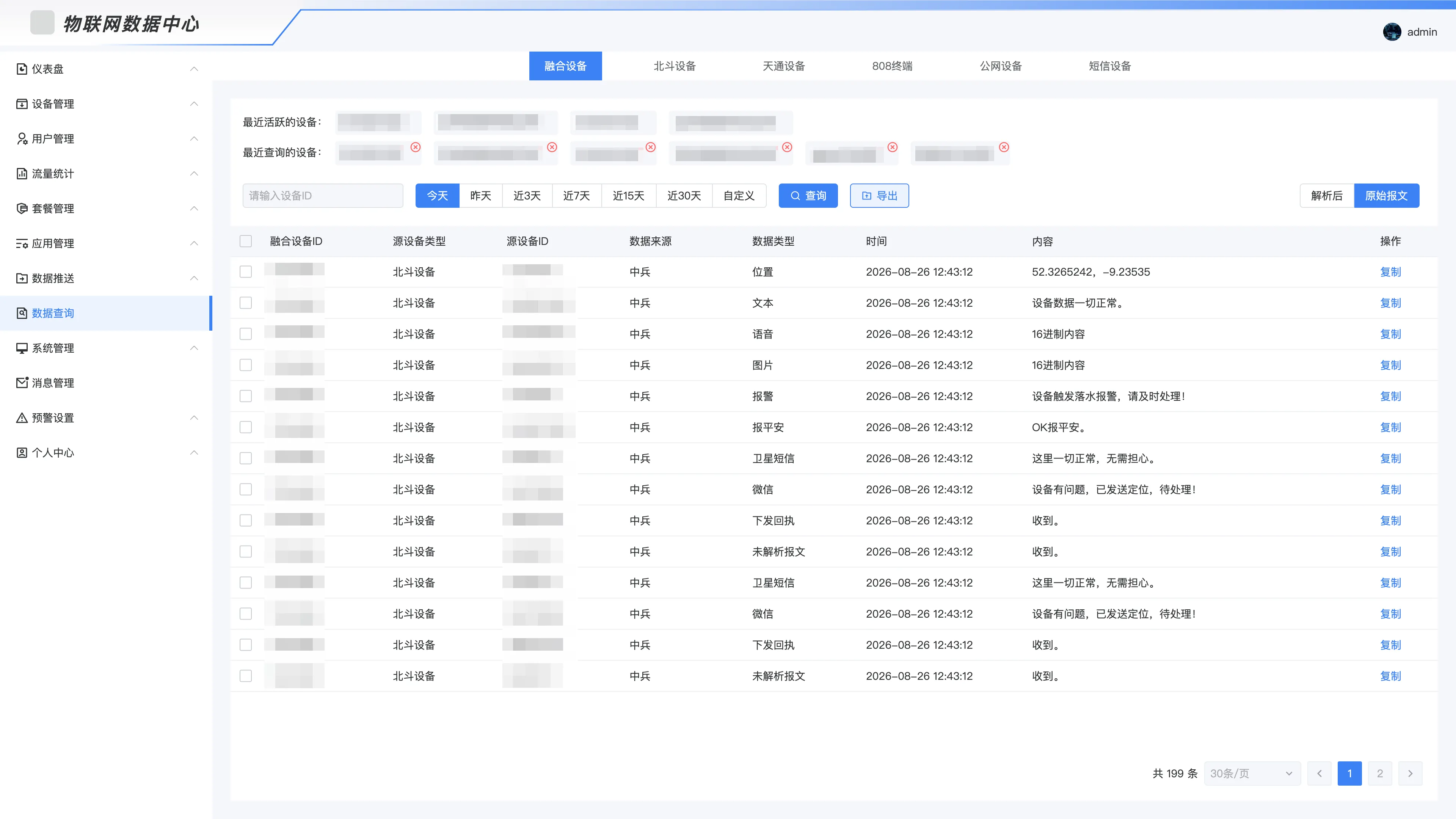This screenshot has height=819, width=1456.
Task: Remove the third recently queried device tag
Action: pyautogui.click(x=651, y=147)
